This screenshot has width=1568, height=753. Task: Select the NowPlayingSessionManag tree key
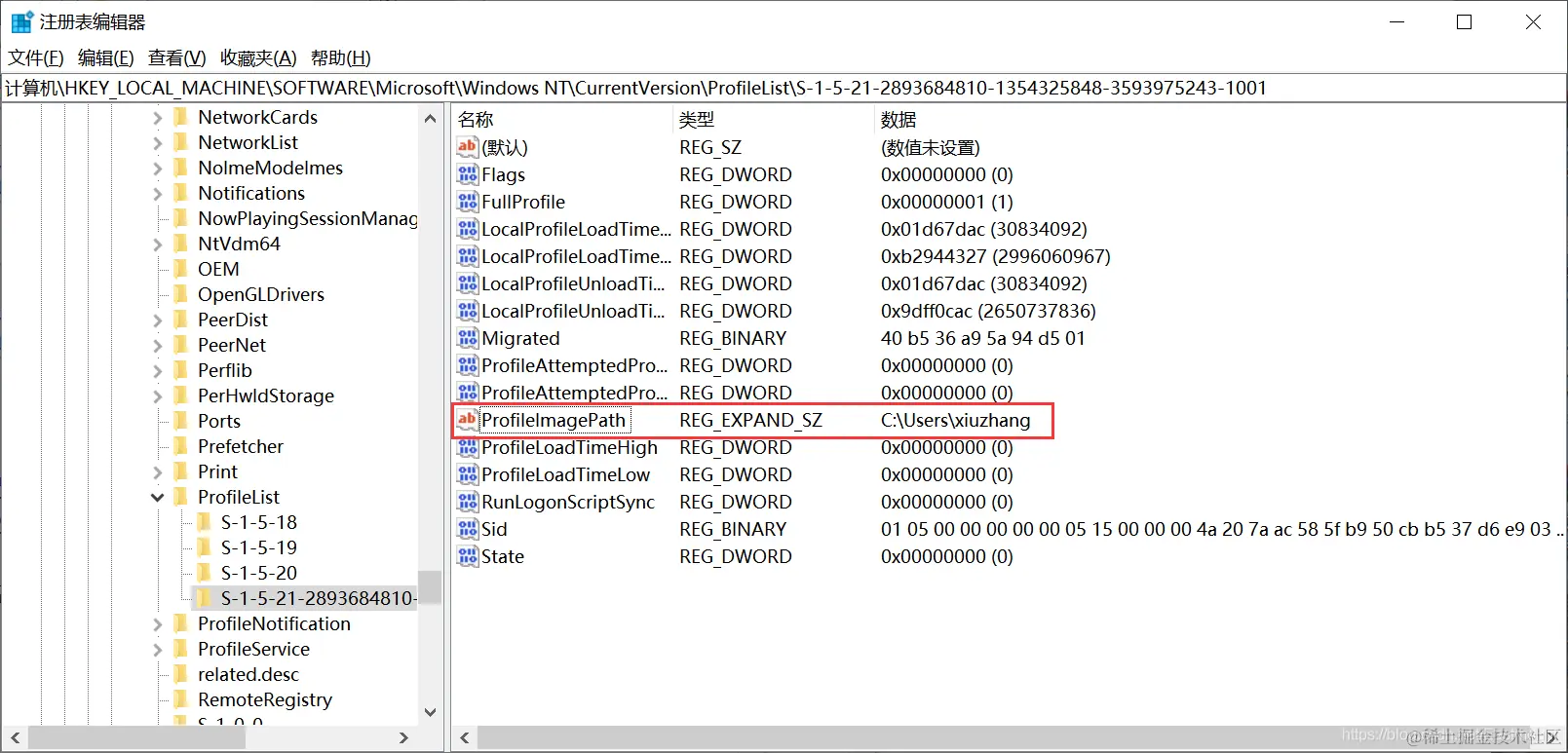tap(307, 218)
